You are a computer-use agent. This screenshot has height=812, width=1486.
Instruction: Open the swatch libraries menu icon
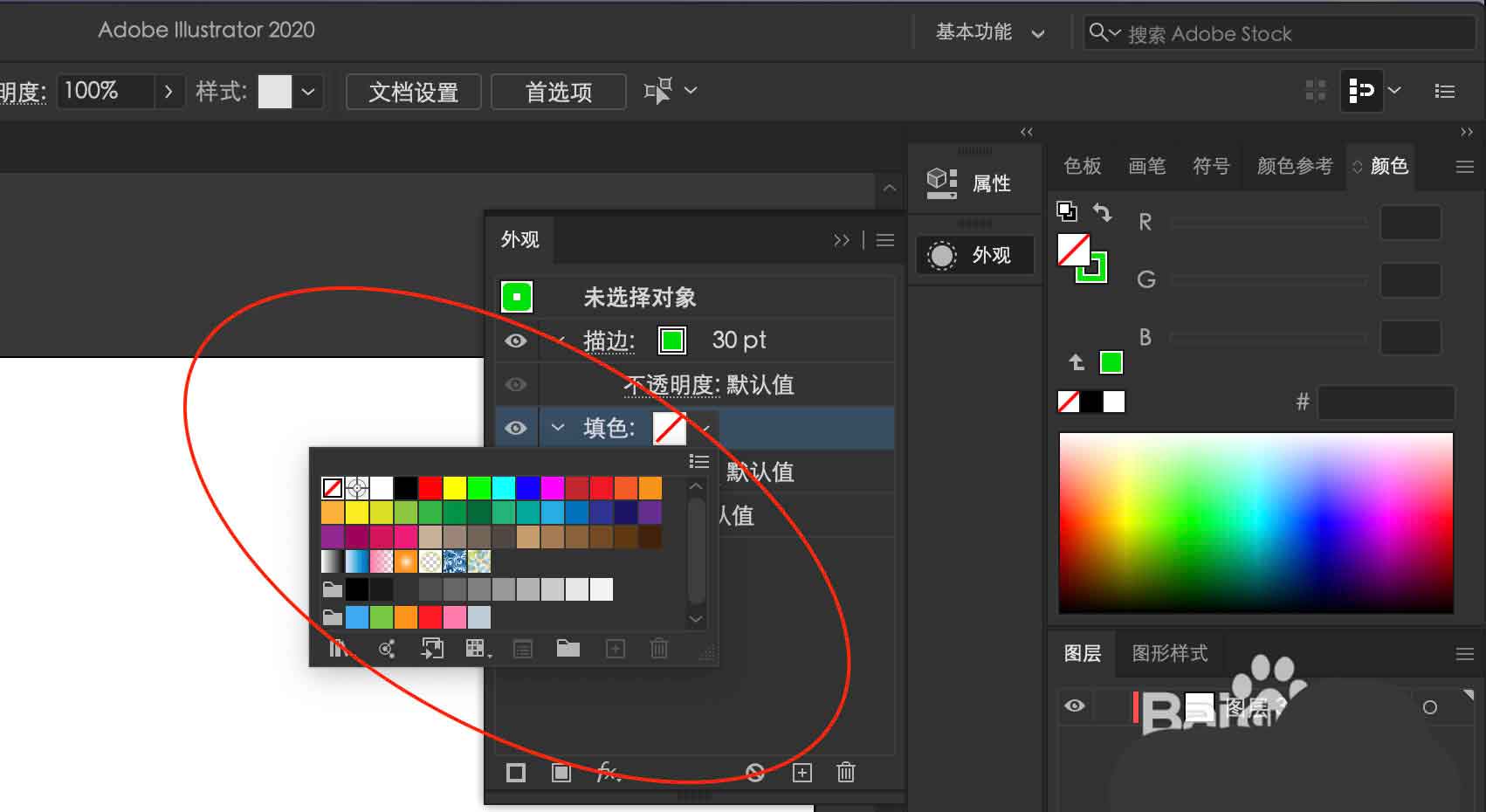coord(341,648)
